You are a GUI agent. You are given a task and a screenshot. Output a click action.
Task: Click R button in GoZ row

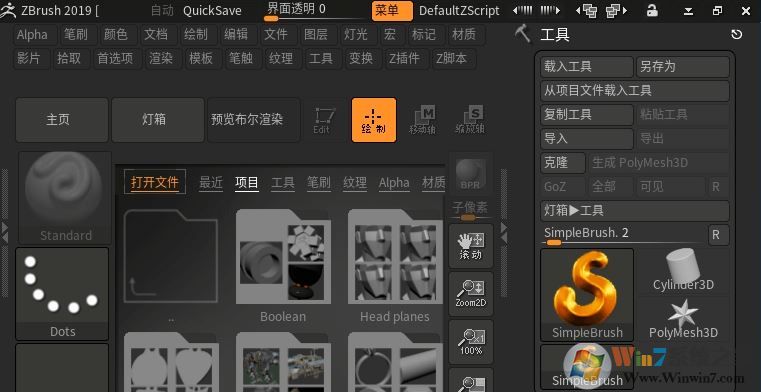715,187
